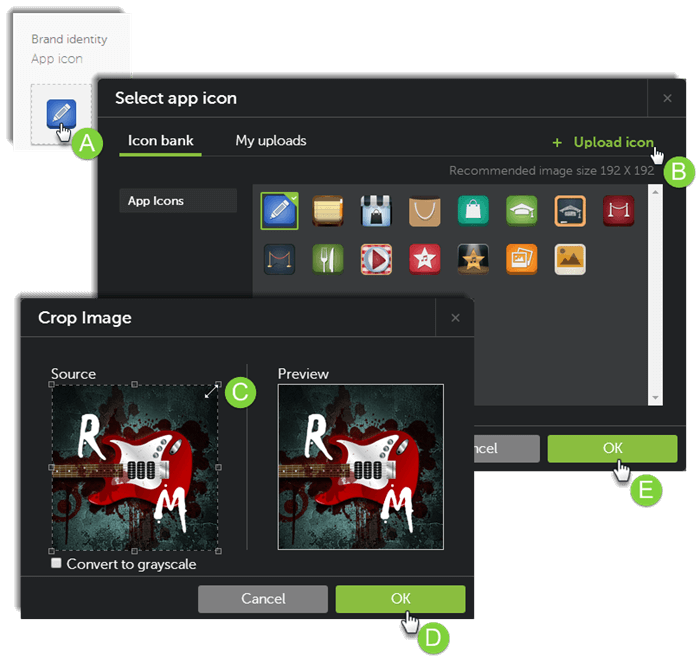Switch to the My uploads tab
Image resolution: width=700 pixels, height=658 pixels.
click(271, 141)
